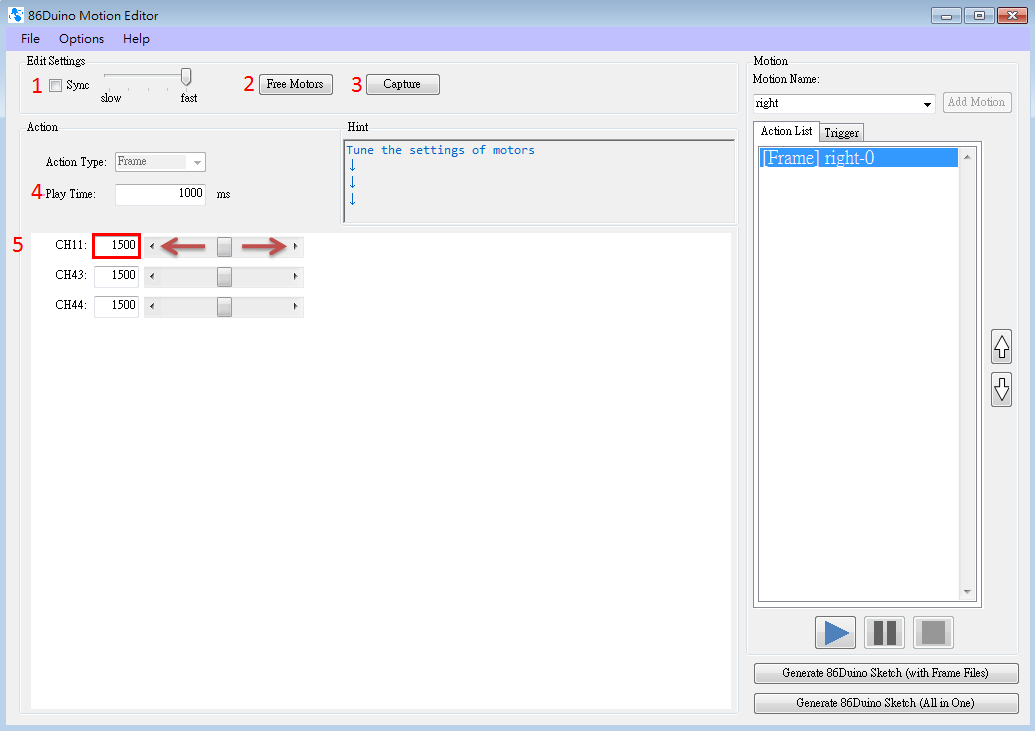1035x731 pixels.
Task: Enable the Sync checkbox
Action: (56, 85)
